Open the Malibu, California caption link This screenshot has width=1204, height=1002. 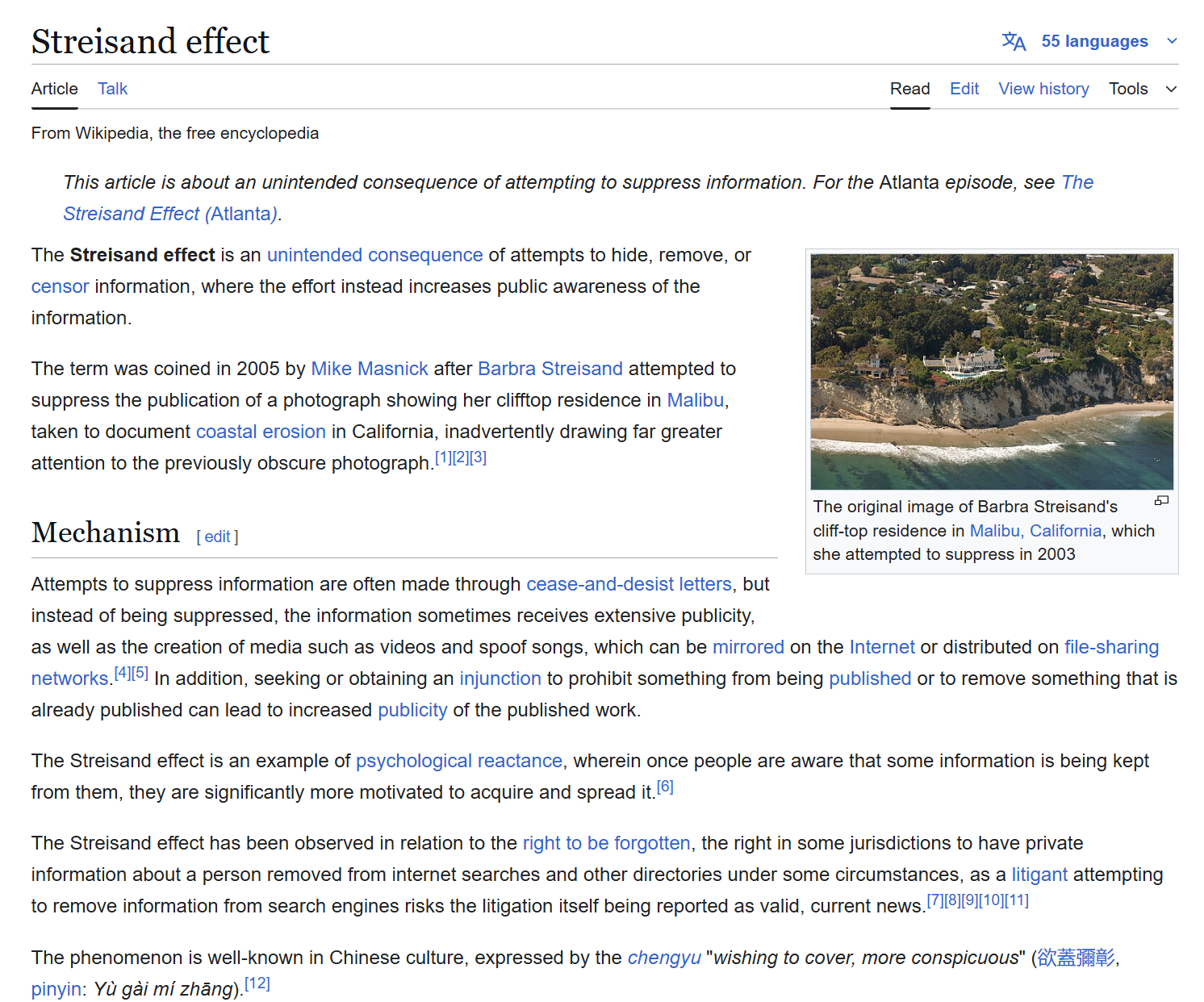1035,531
